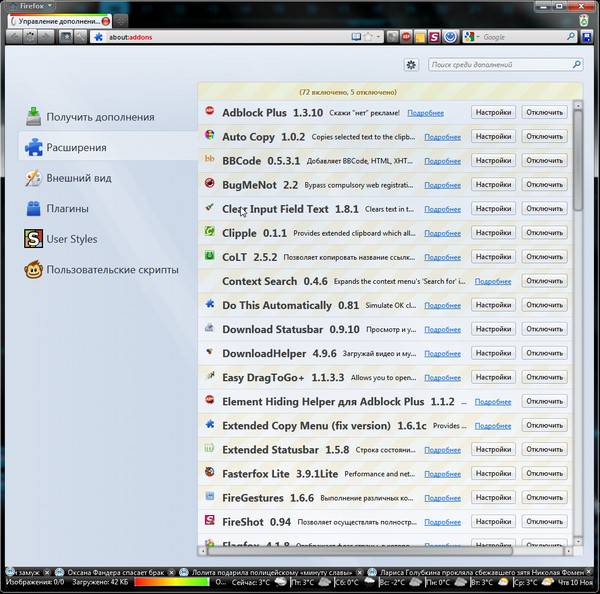
Task: Disable Context Search with Отключить
Action: click(x=545, y=281)
